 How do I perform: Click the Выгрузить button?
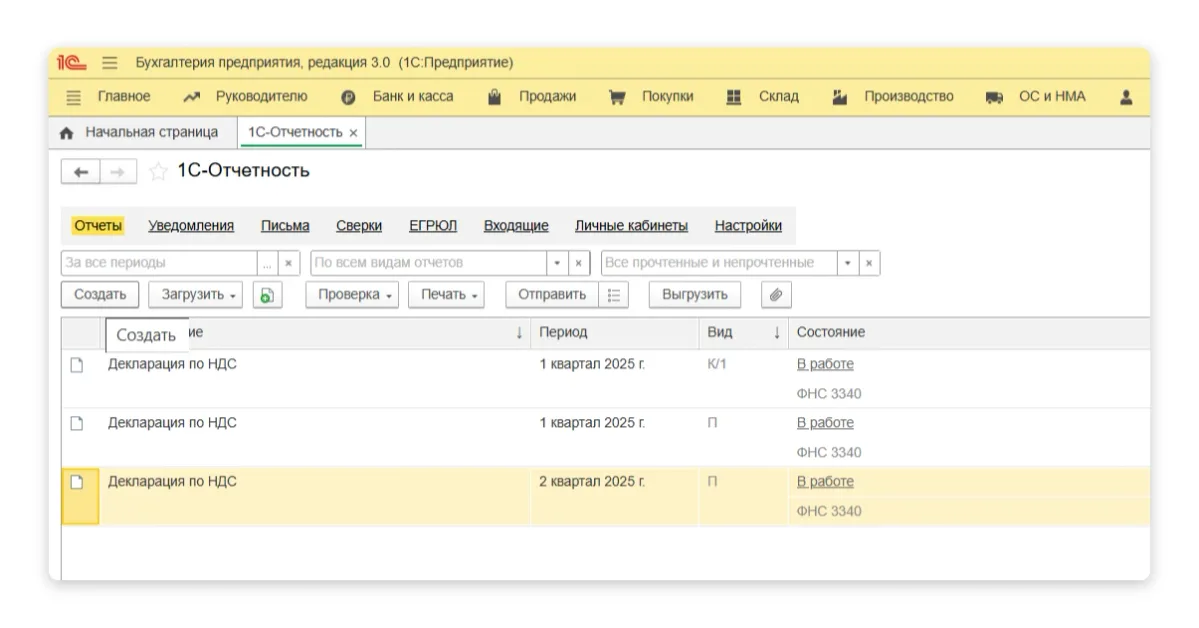point(694,295)
